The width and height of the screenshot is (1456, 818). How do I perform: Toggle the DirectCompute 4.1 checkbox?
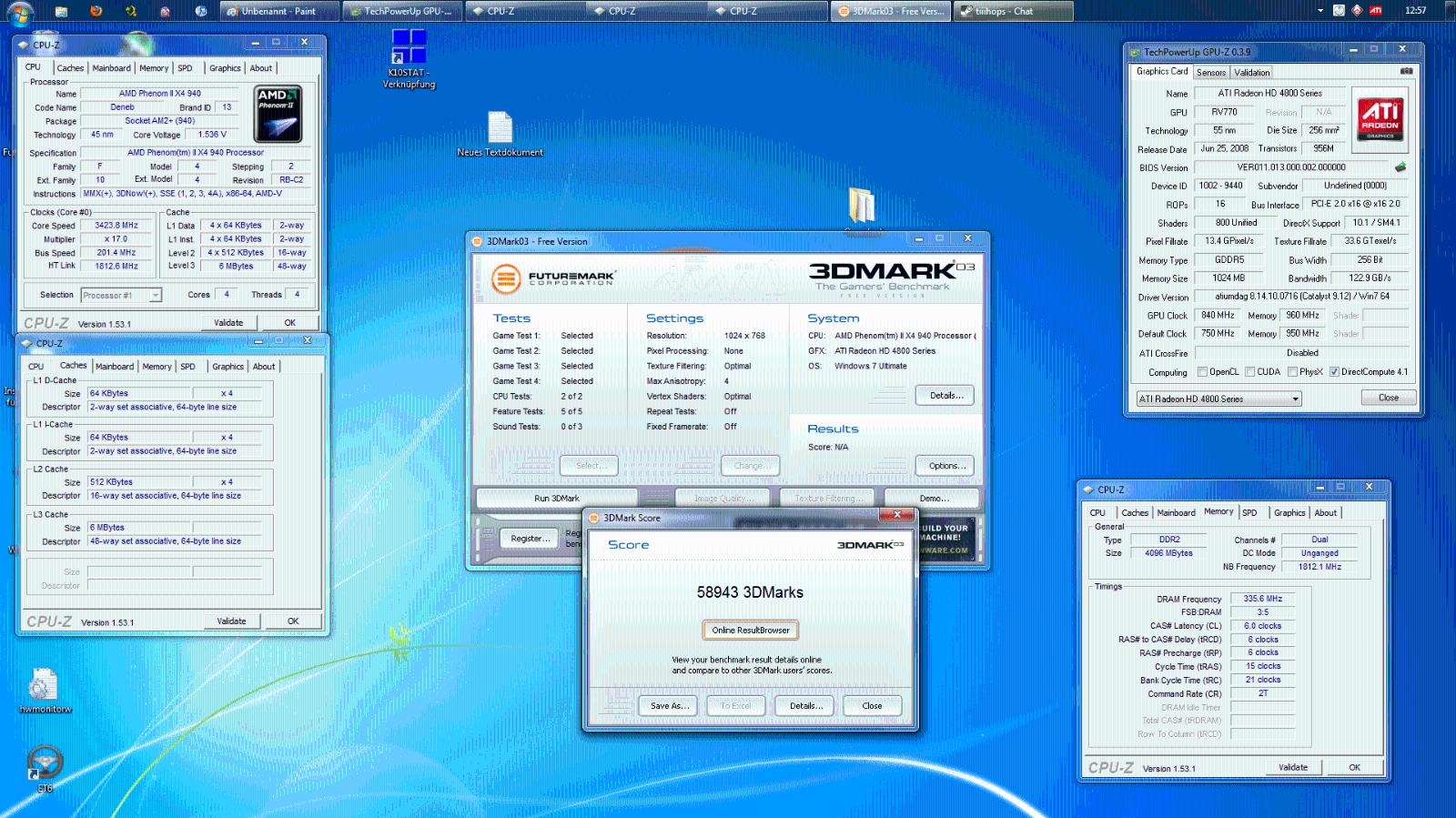[1334, 372]
